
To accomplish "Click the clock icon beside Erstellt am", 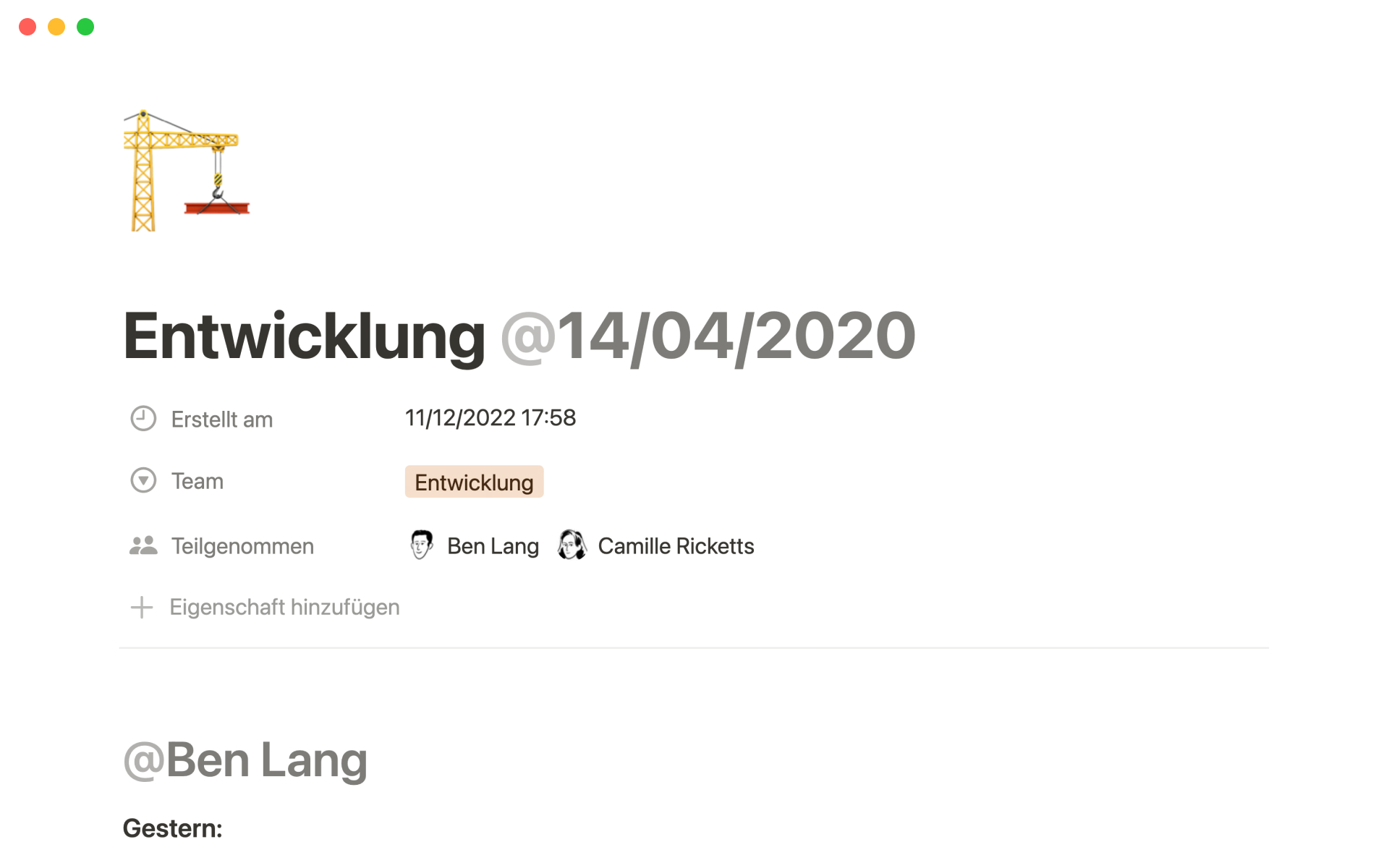I will (143, 419).
